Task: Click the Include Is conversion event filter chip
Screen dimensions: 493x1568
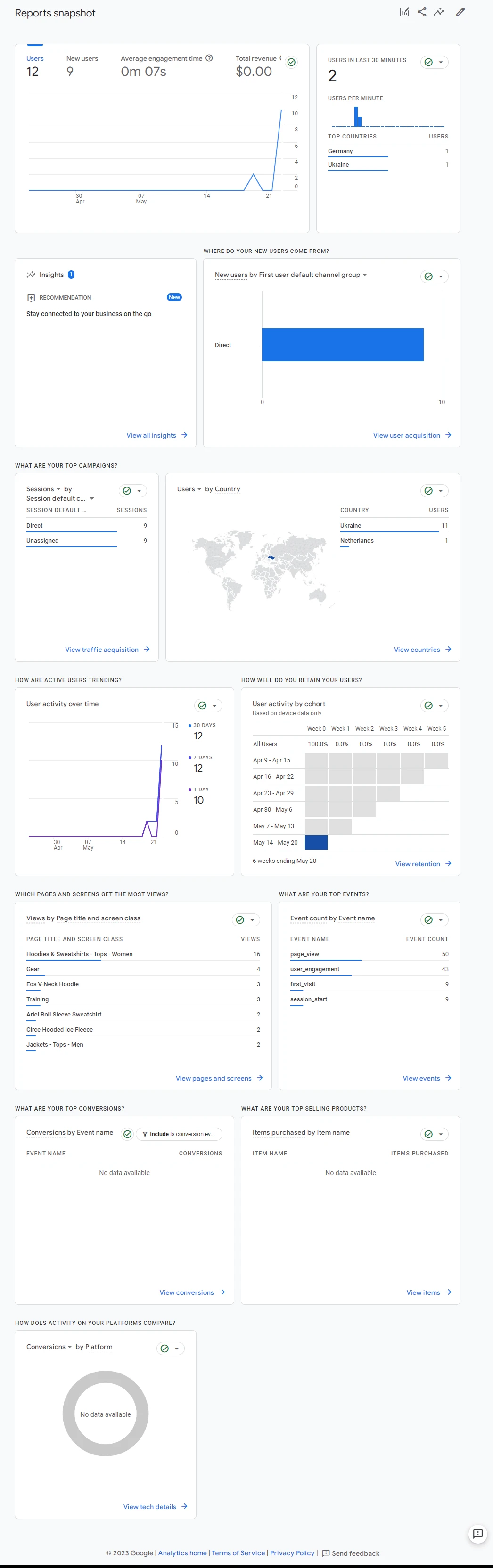Action: (179, 1134)
